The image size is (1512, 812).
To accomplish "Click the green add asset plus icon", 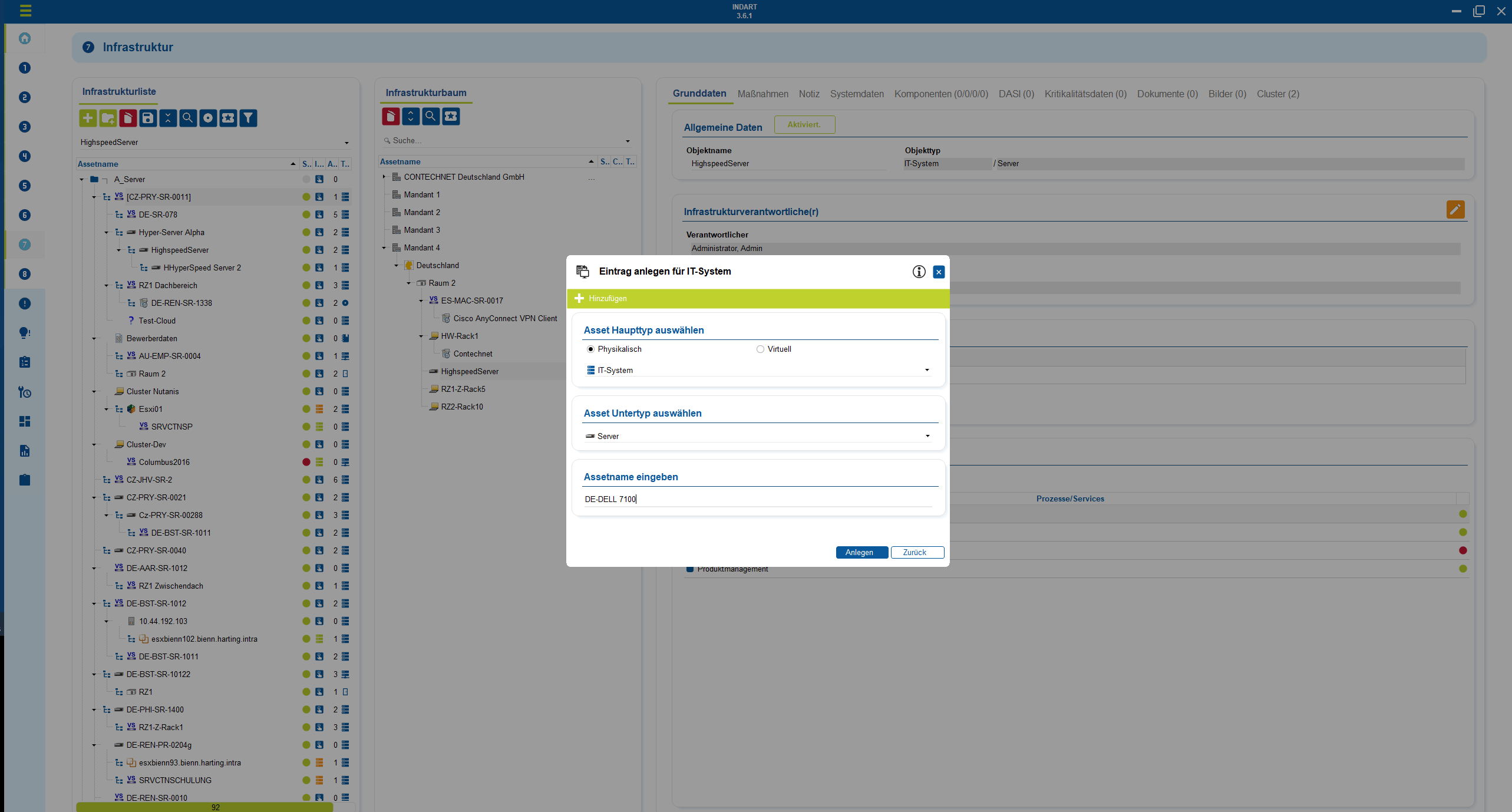I will coord(88,118).
